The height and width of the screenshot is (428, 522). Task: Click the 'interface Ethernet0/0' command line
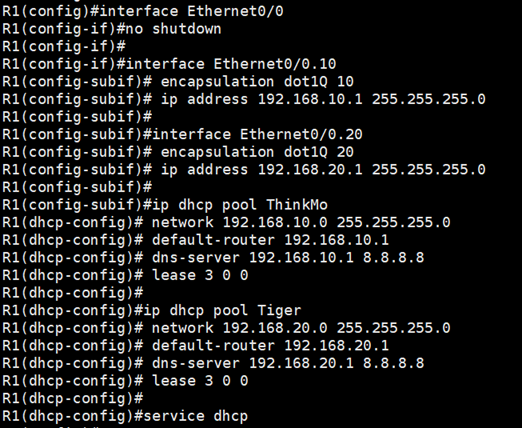[x=143, y=12]
